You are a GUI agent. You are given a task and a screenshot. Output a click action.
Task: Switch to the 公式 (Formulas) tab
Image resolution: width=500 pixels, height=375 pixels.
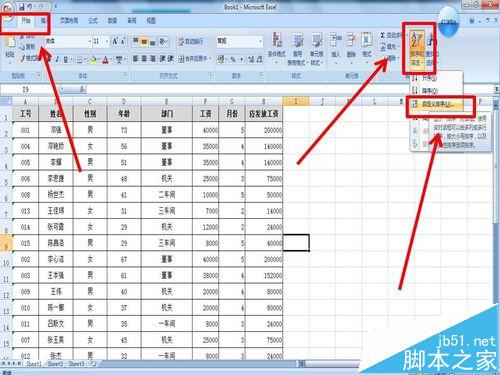(x=93, y=21)
